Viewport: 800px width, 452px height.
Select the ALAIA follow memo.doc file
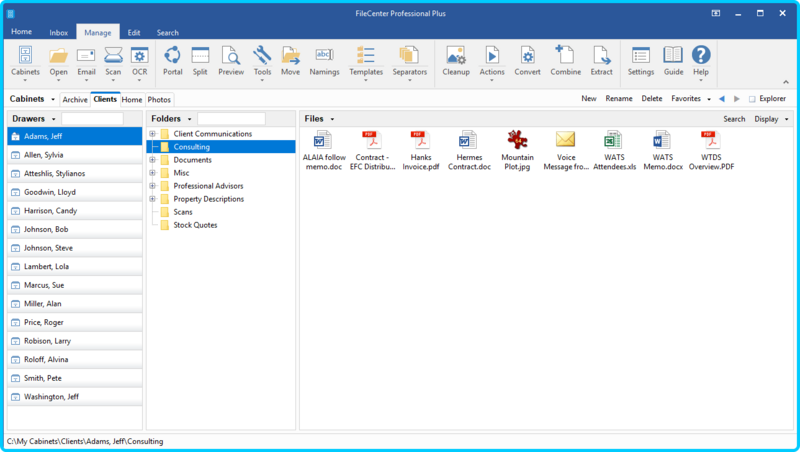pos(324,150)
